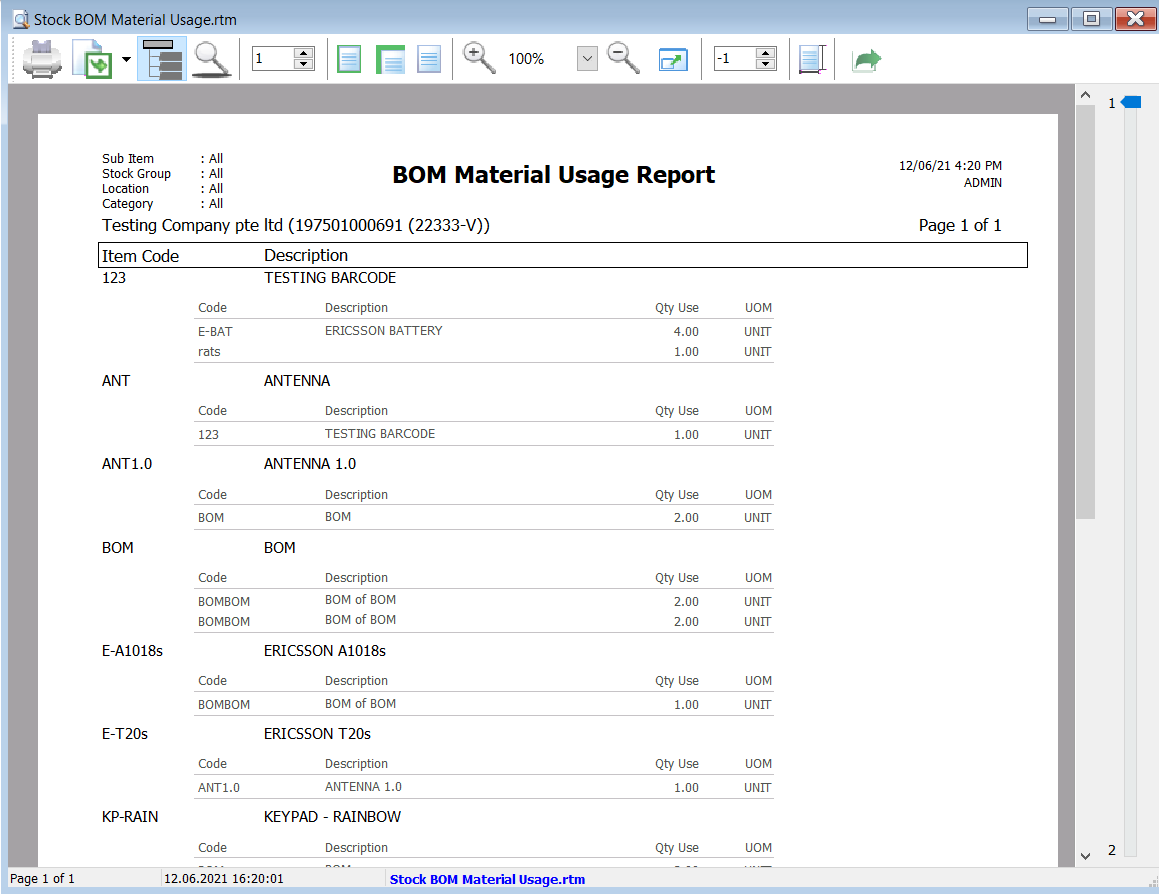Click the scrollbar down arrow
1159x894 pixels.
coord(1085,856)
